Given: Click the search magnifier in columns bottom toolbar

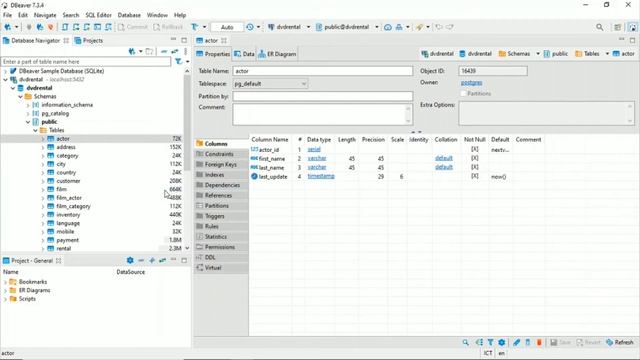Looking at the screenshot, I should [465, 342].
